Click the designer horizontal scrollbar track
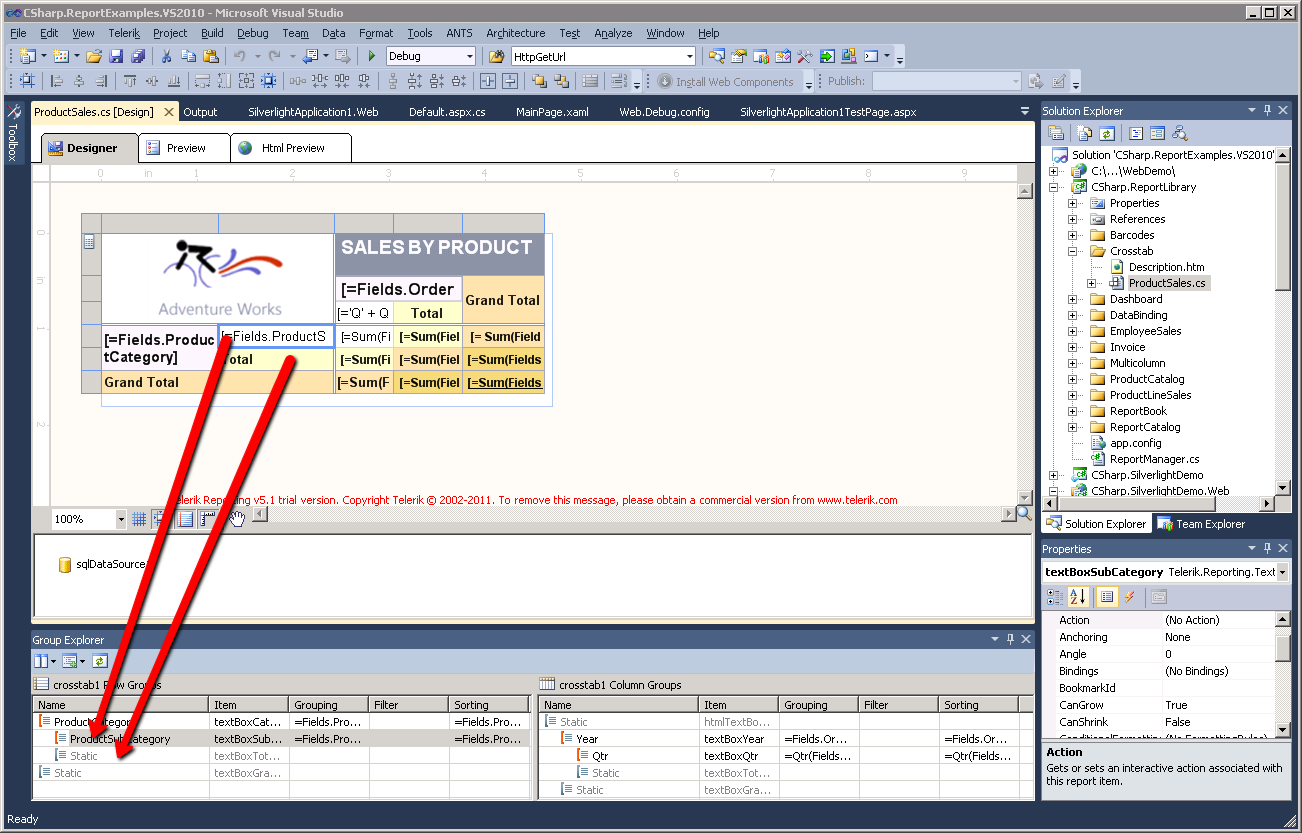 point(634,514)
